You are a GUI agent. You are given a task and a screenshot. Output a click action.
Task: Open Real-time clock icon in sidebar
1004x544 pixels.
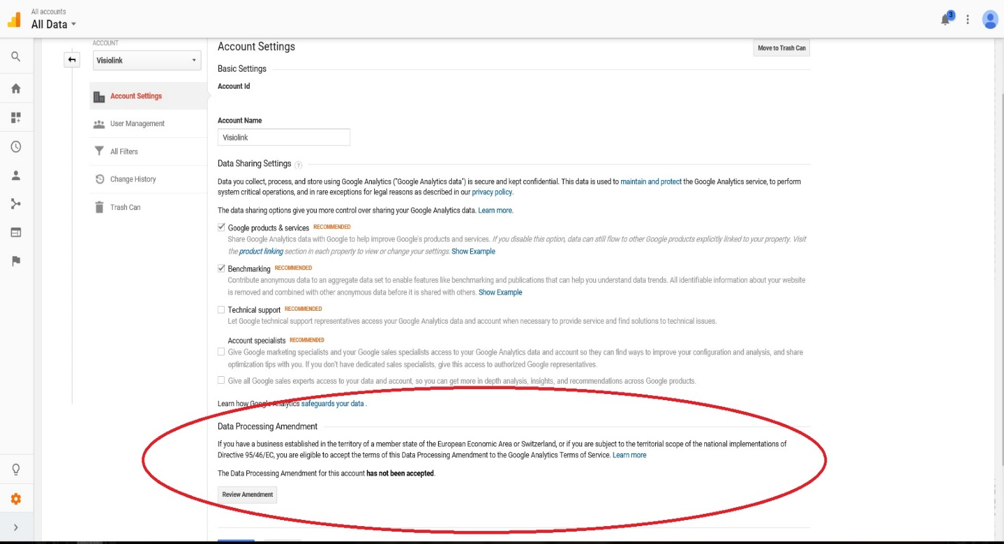[x=15, y=147]
